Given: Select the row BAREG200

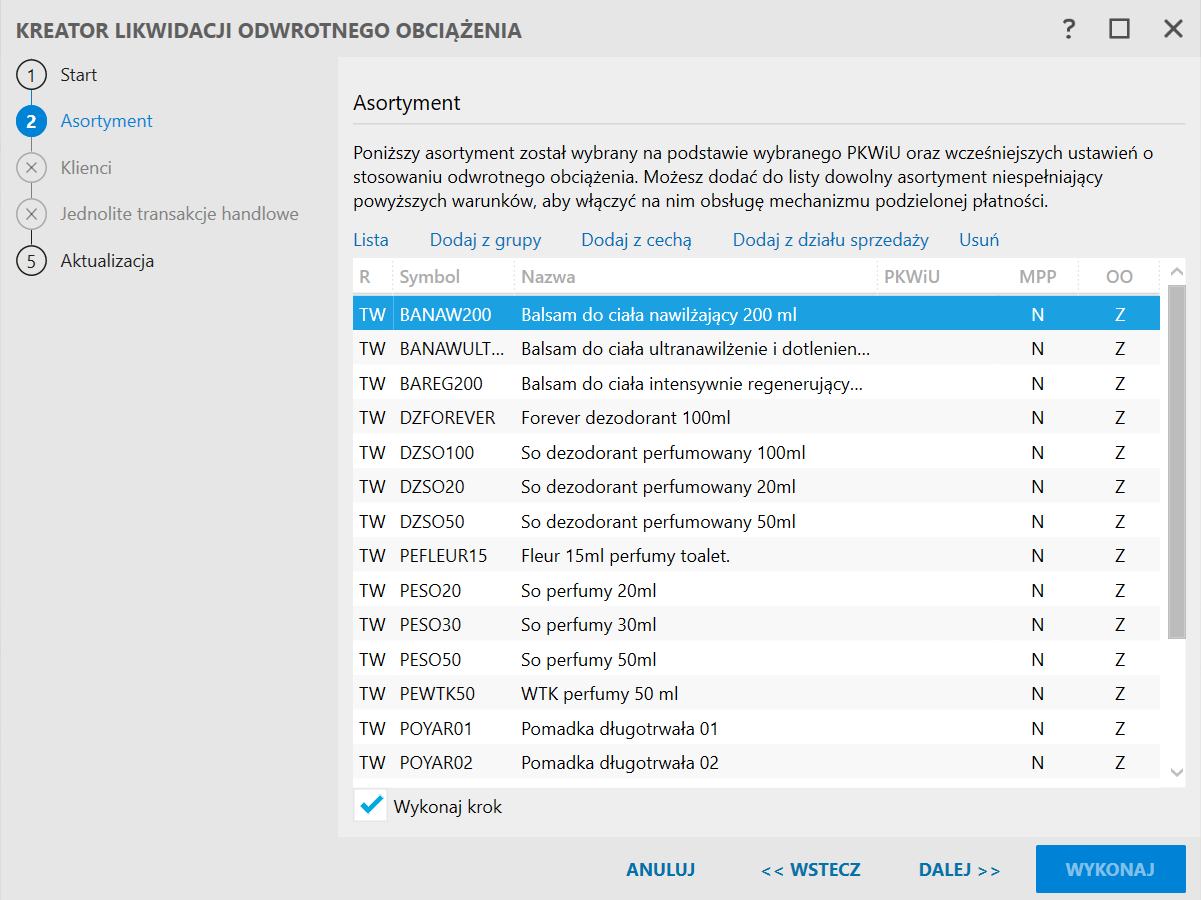Looking at the screenshot, I should coord(756,383).
